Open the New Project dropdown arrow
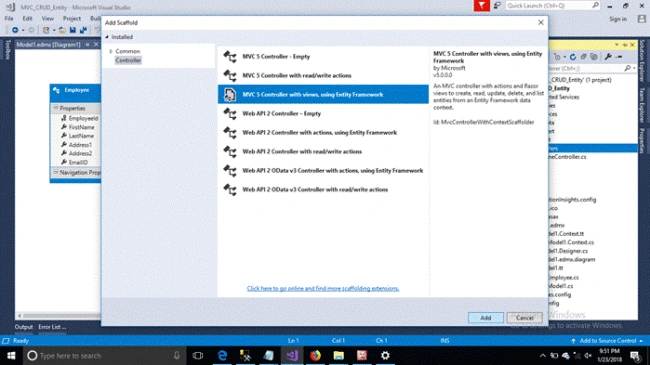 pos(54,30)
